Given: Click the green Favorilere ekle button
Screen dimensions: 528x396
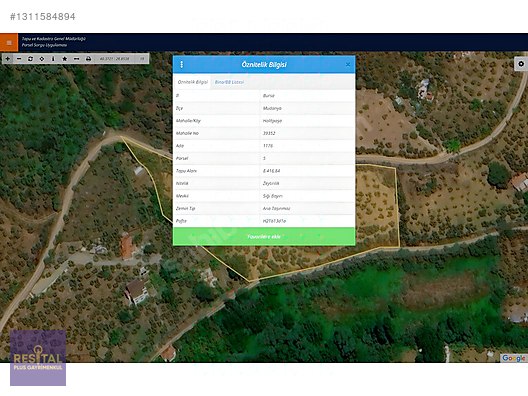Looking at the screenshot, I should point(264,236).
